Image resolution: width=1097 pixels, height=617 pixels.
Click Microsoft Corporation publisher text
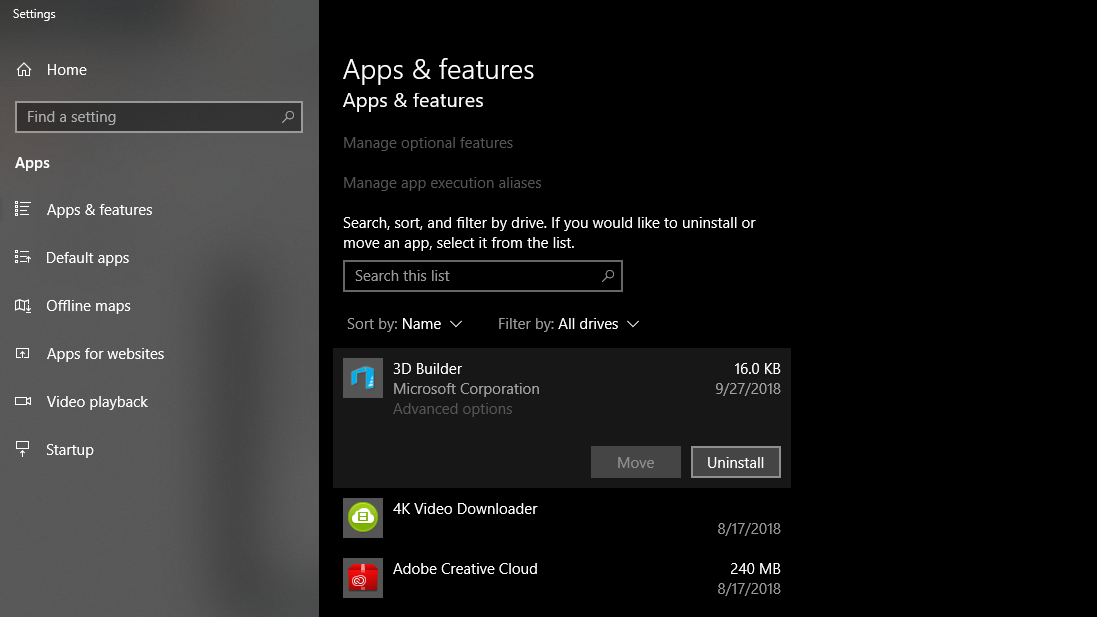[x=466, y=389]
